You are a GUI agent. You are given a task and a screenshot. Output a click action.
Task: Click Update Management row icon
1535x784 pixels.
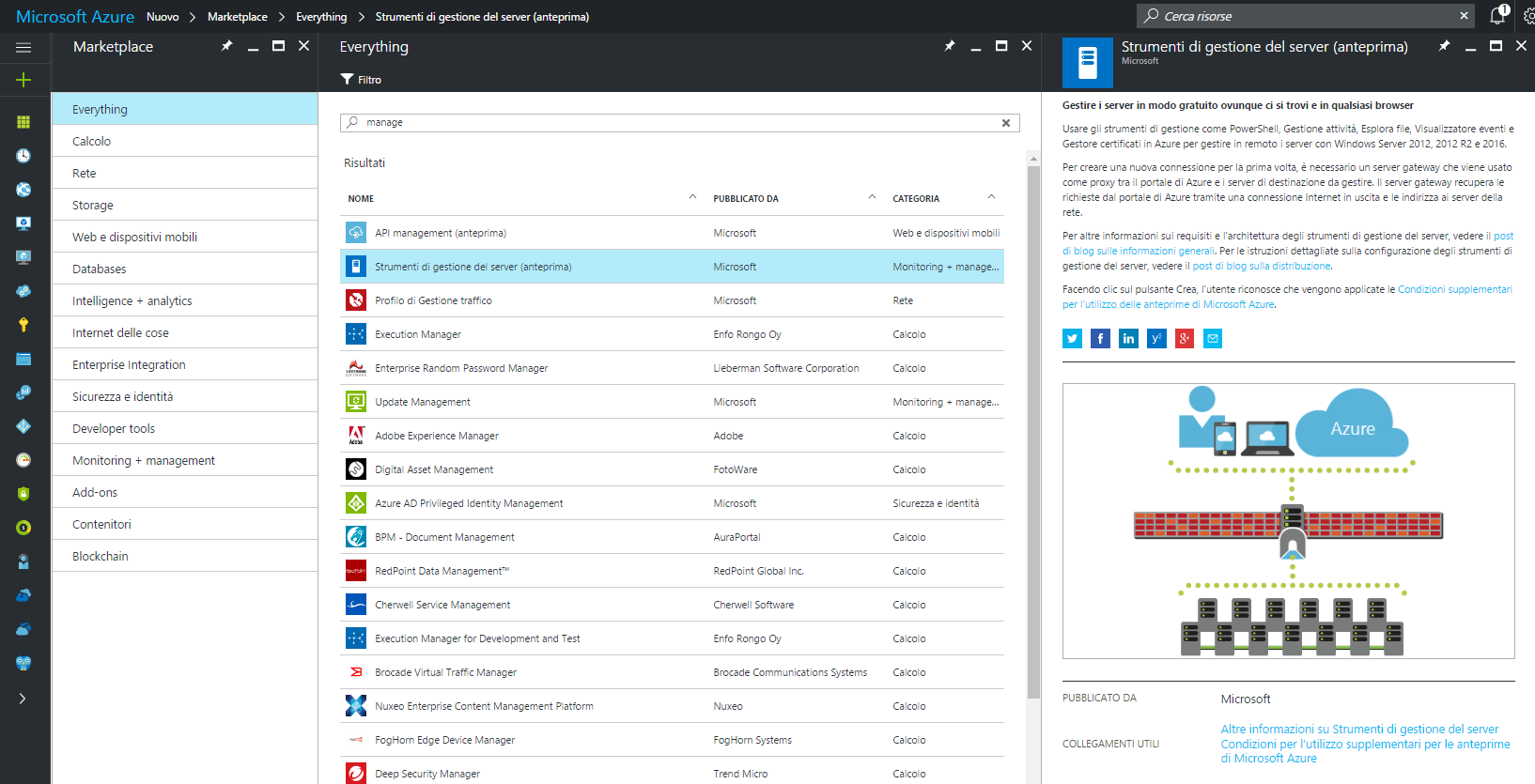(x=356, y=402)
